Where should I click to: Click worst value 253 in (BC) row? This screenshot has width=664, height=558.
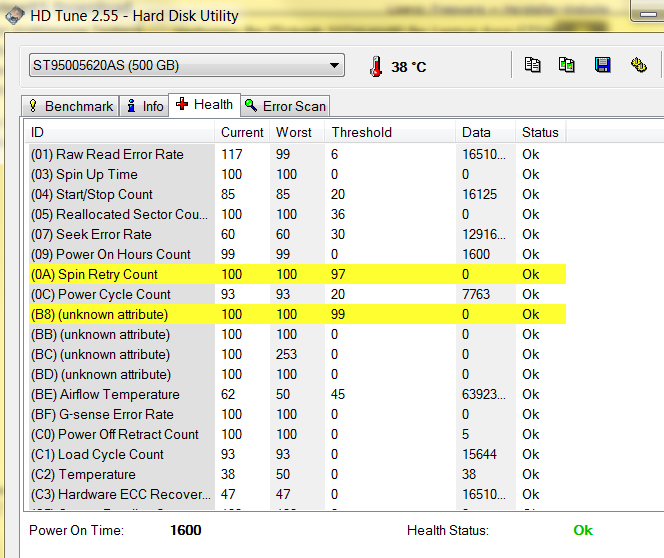click(286, 354)
